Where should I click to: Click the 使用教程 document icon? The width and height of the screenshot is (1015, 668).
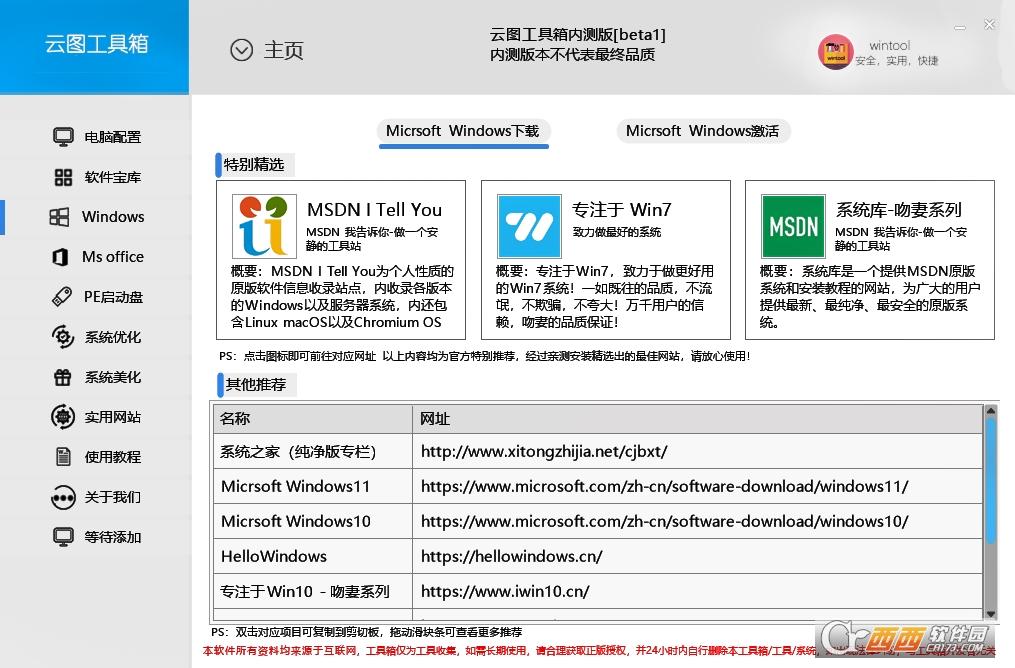[x=63, y=457]
